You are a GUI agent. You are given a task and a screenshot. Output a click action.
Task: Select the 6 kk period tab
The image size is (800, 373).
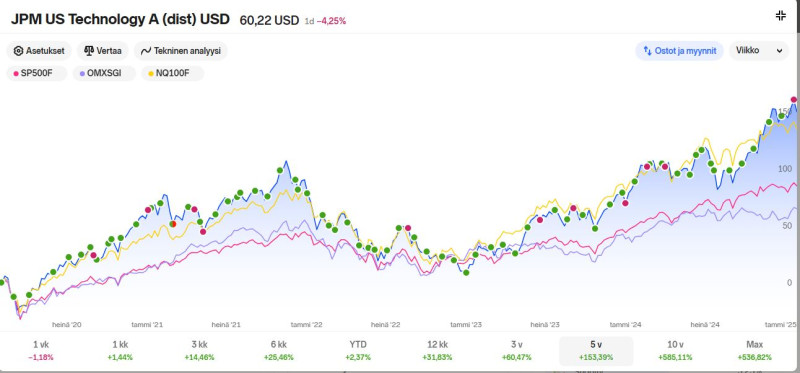point(279,351)
